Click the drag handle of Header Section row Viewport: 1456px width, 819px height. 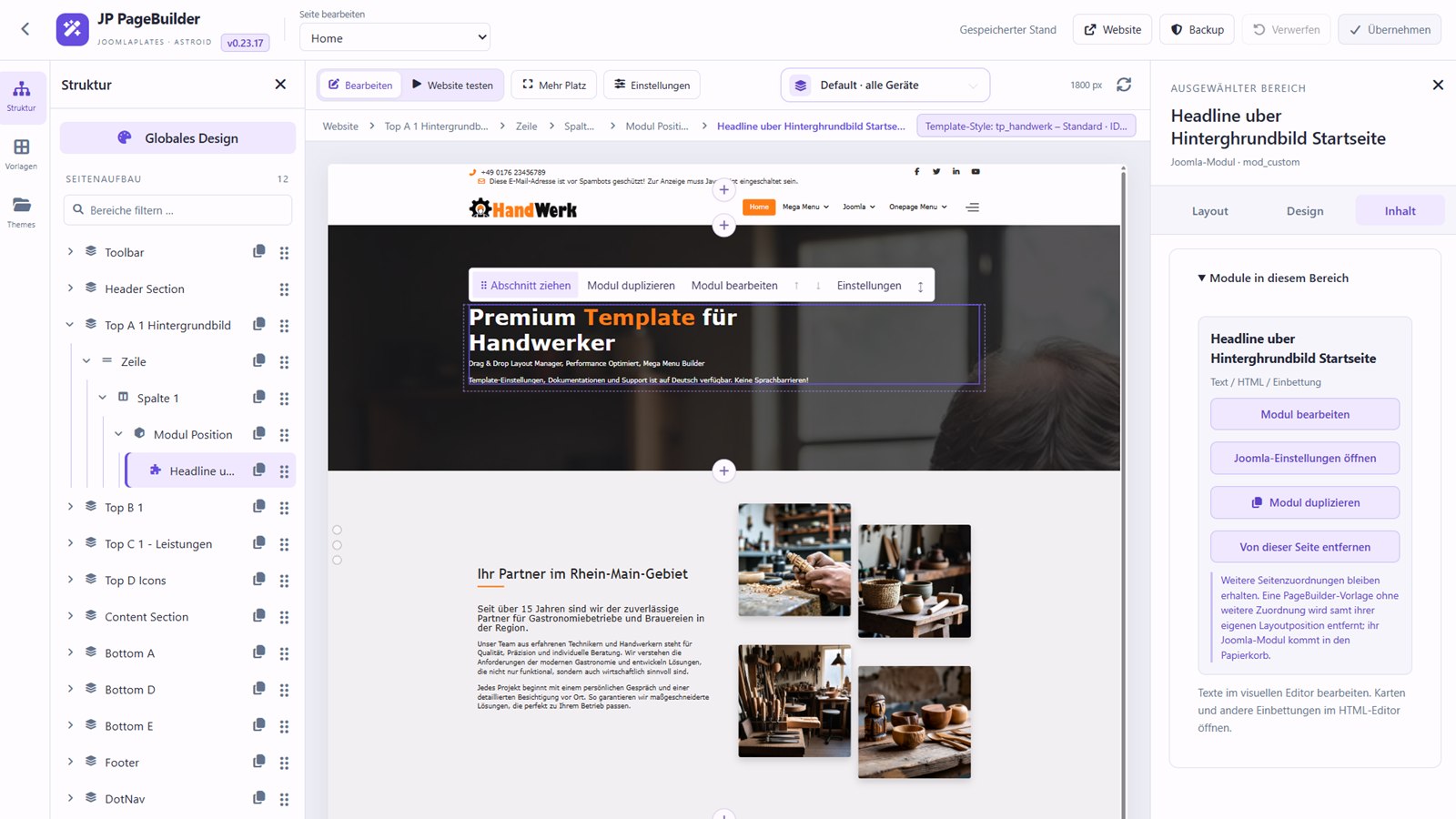(x=284, y=289)
